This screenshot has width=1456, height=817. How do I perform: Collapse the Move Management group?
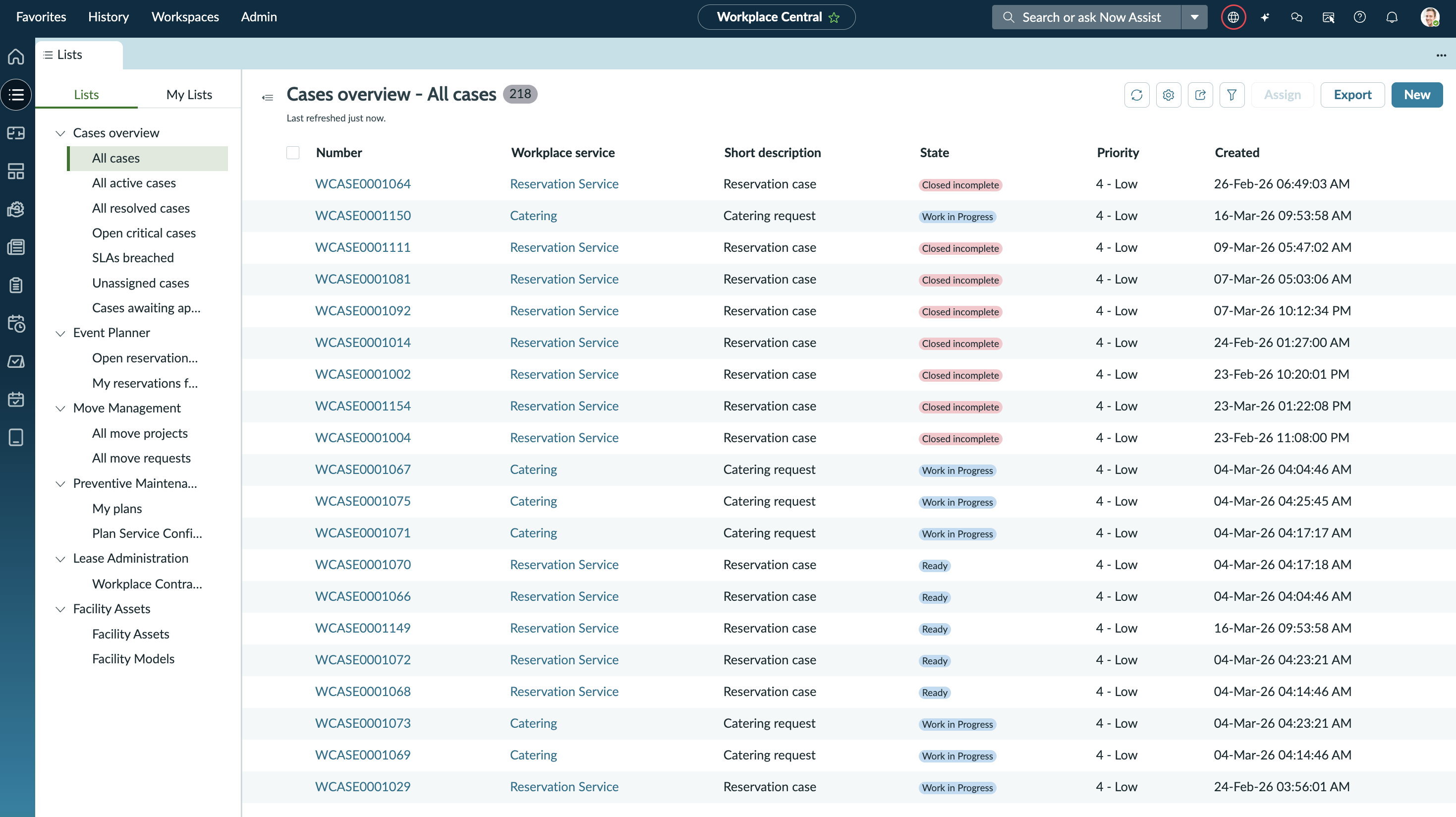60,408
